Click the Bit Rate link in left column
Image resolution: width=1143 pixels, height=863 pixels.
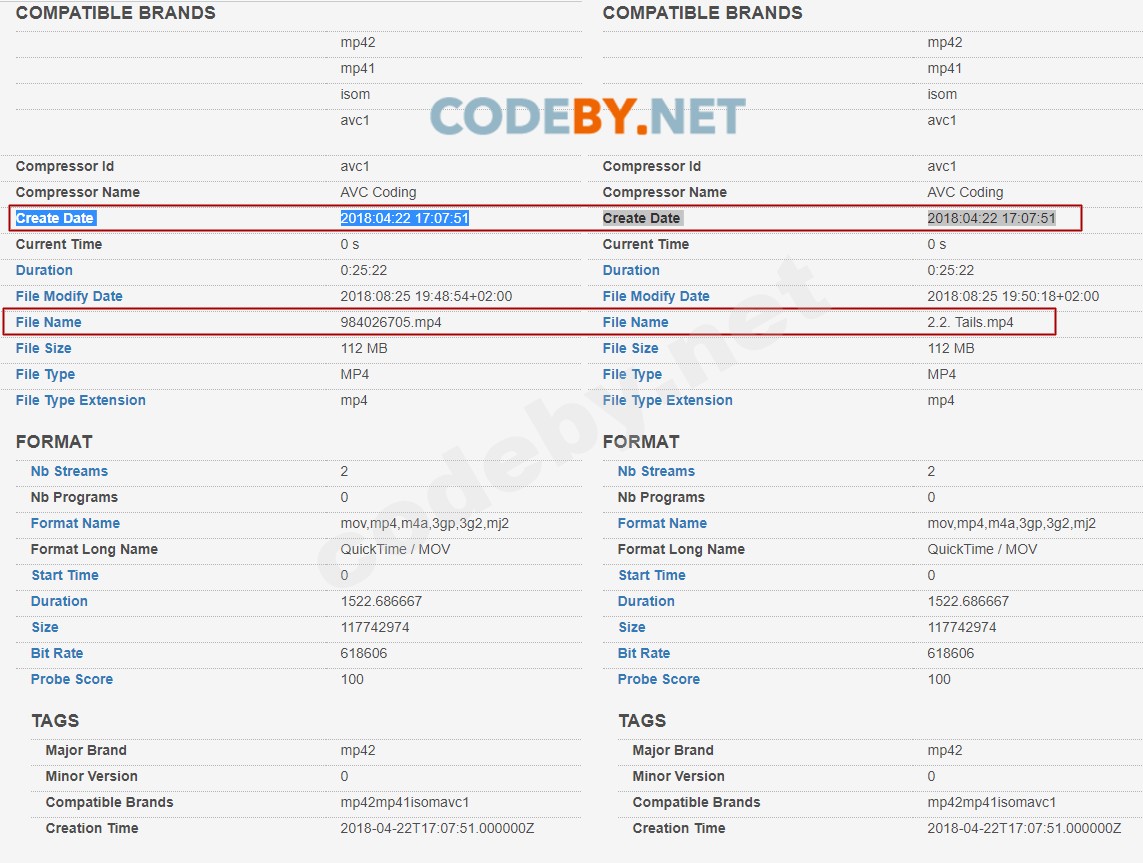point(57,653)
